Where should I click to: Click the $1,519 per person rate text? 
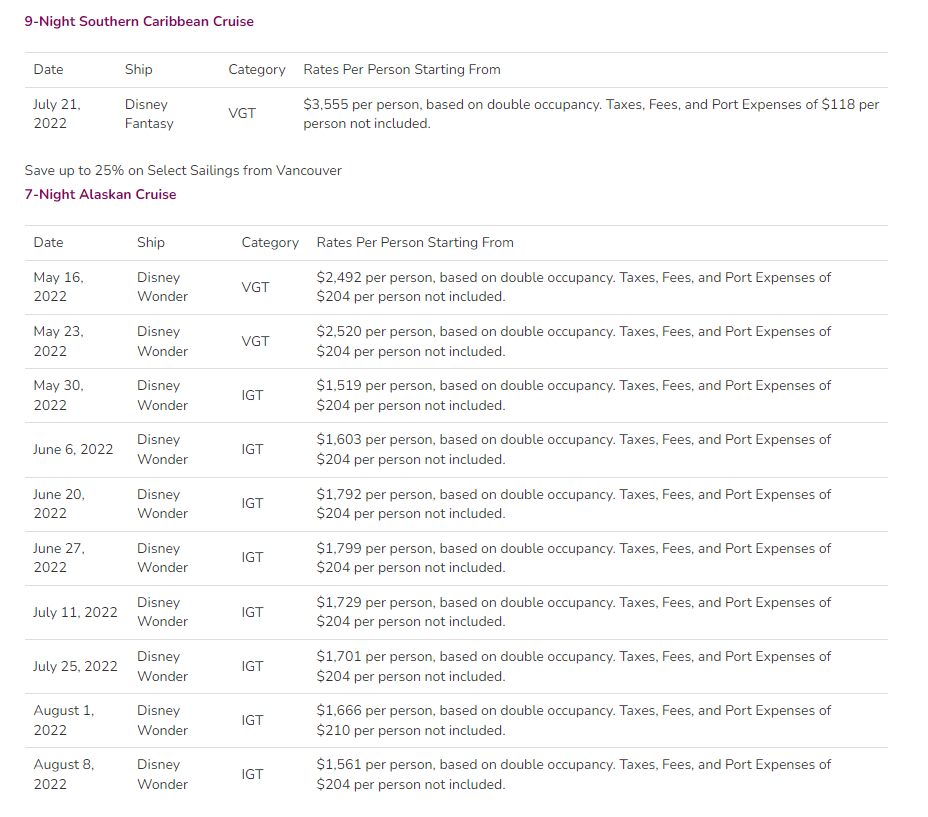(573, 395)
